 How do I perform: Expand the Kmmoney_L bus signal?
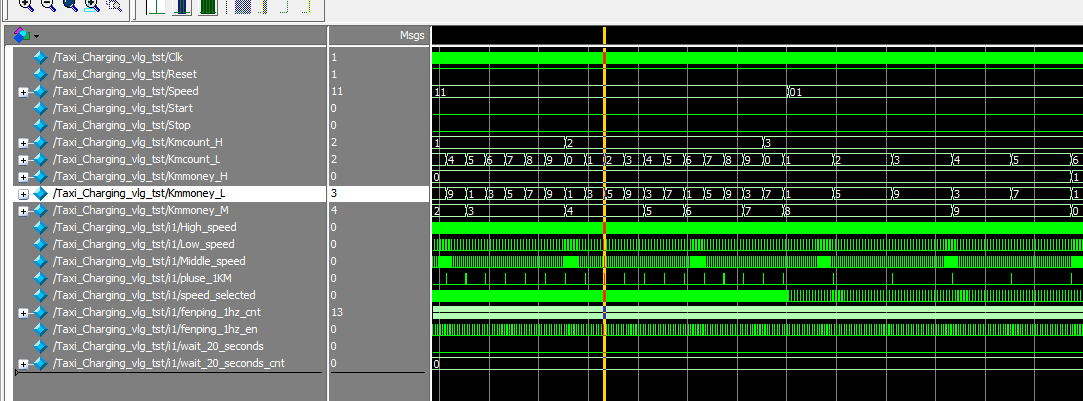(x=23, y=194)
